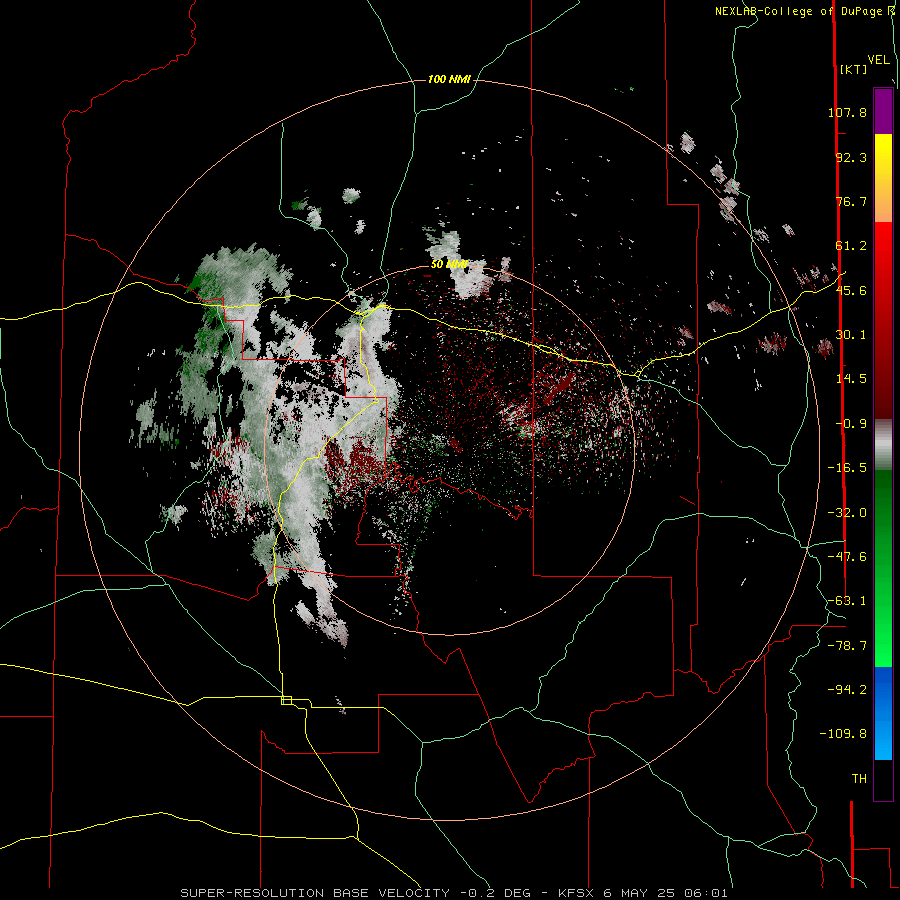This screenshot has height=900, width=900.
Task: Pick the black TH segment of the color bar
Action: (883, 779)
